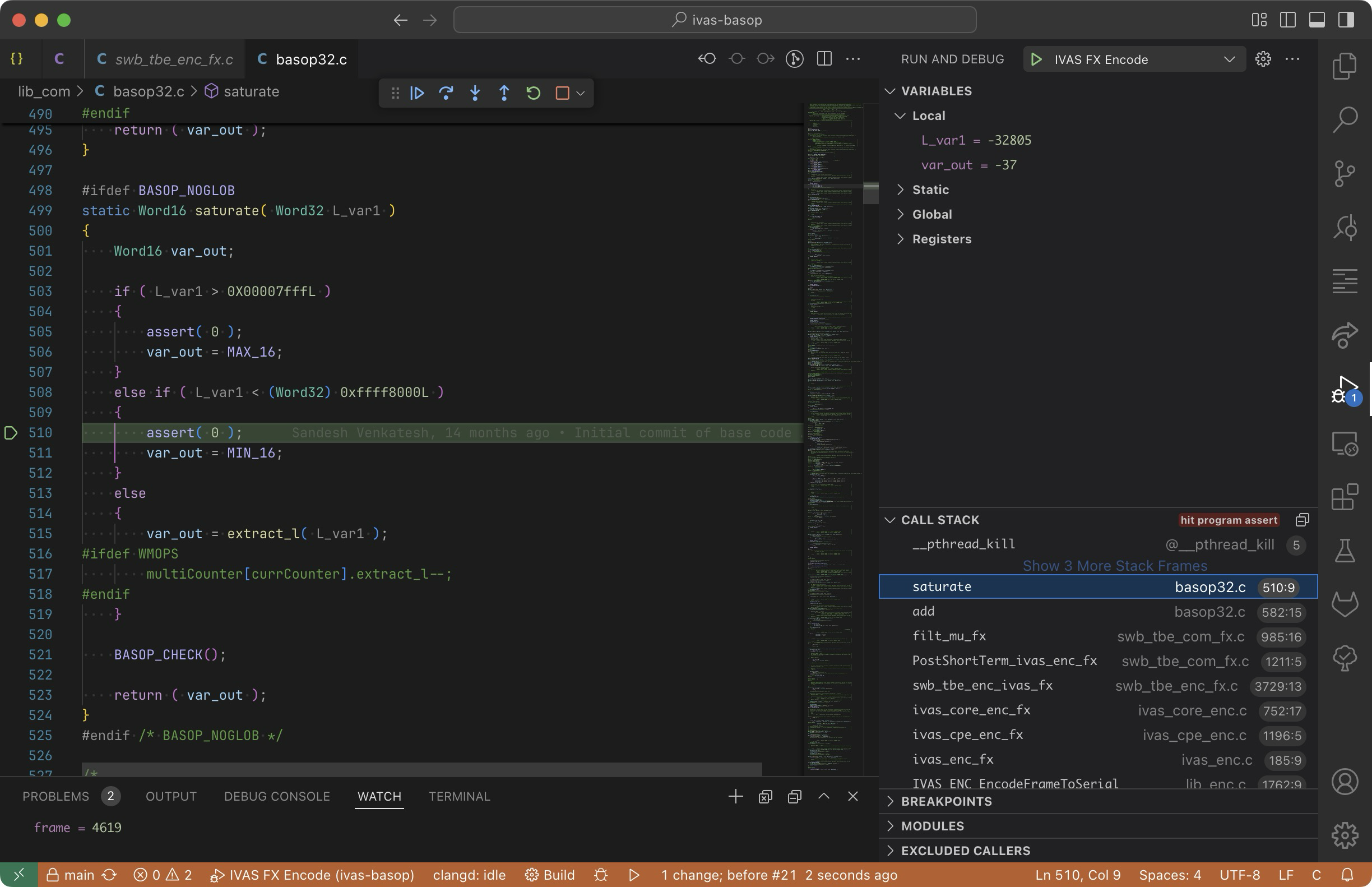The width and height of the screenshot is (1372, 887).
Task: Open the IVAS FX Encode configuration dropdown
Action: (1229, 59)
